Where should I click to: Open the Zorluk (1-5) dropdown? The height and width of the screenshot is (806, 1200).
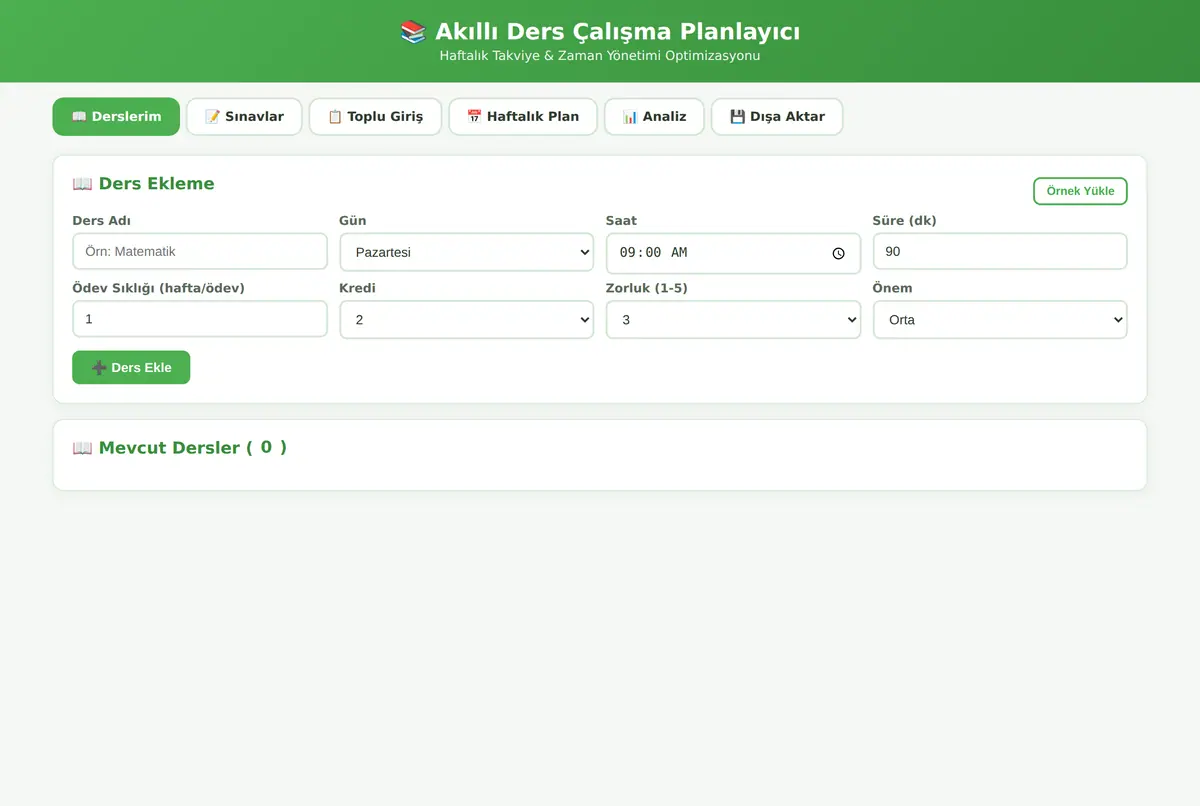coord(733,320)
